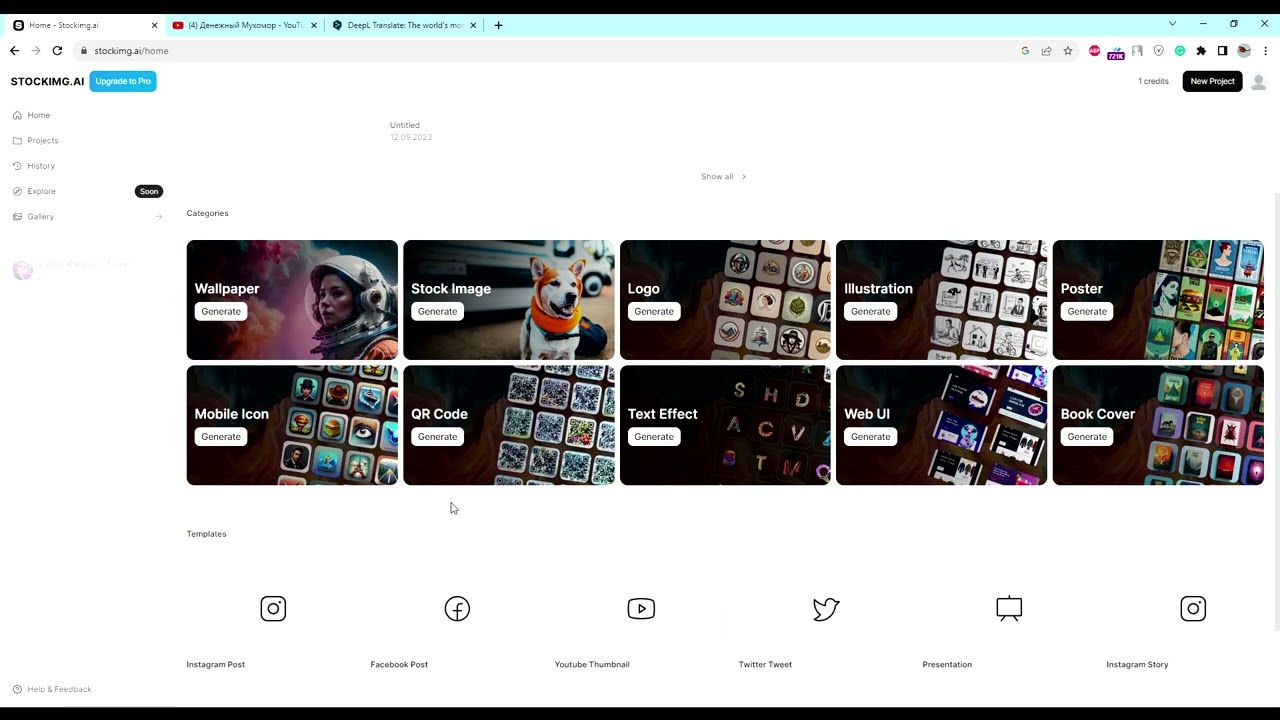
Task: Open the Instagram Post template icon
Action: point(273,608)
